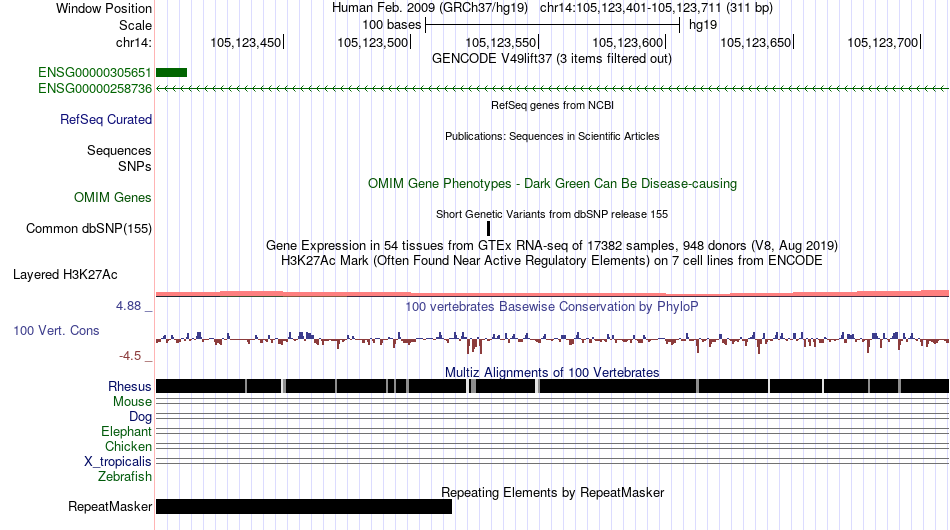Click the 100 Vert. Cons track label

56,330
